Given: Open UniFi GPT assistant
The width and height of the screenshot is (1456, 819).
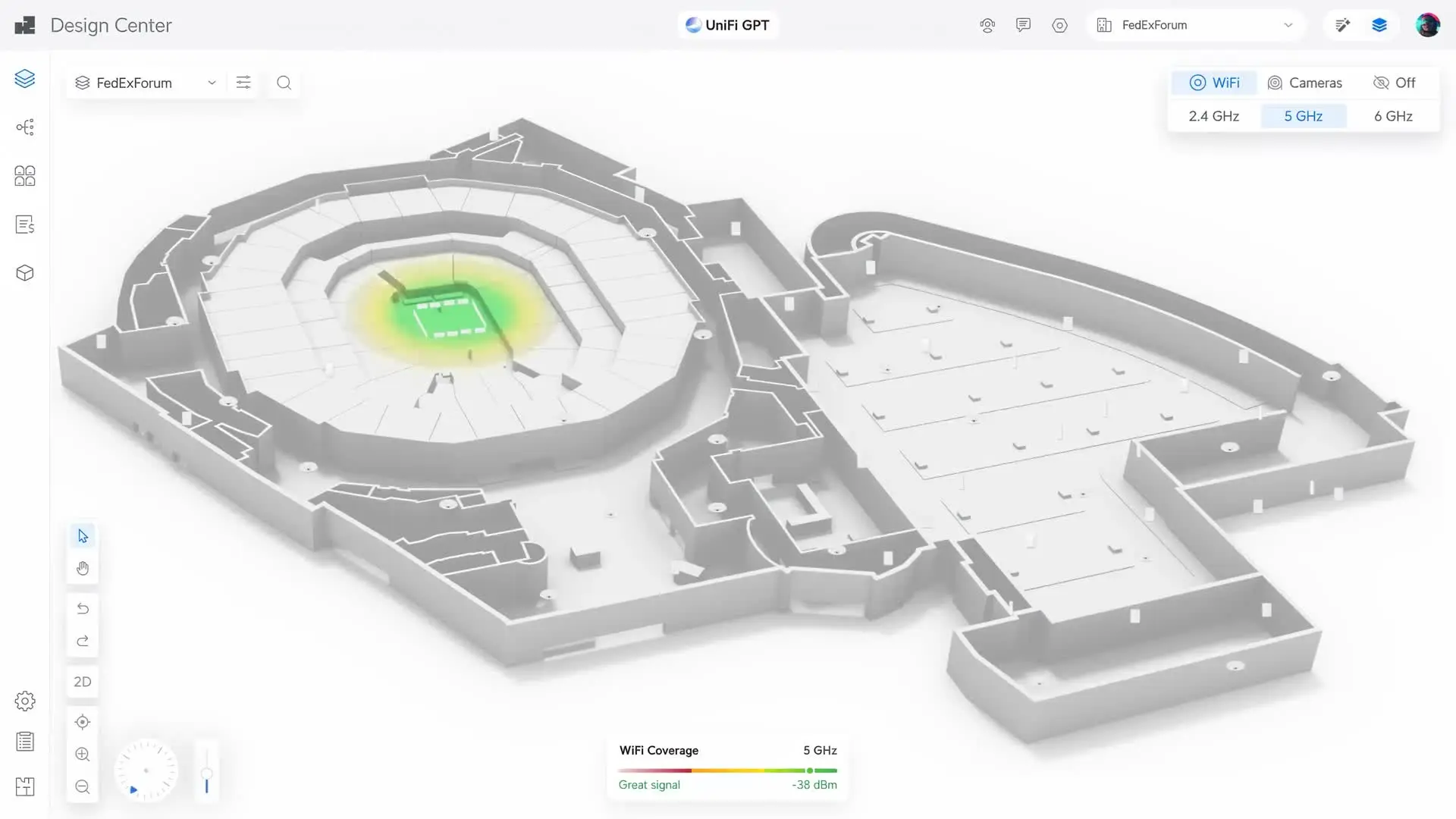Looking at the screenshot, I should (727, 25).
